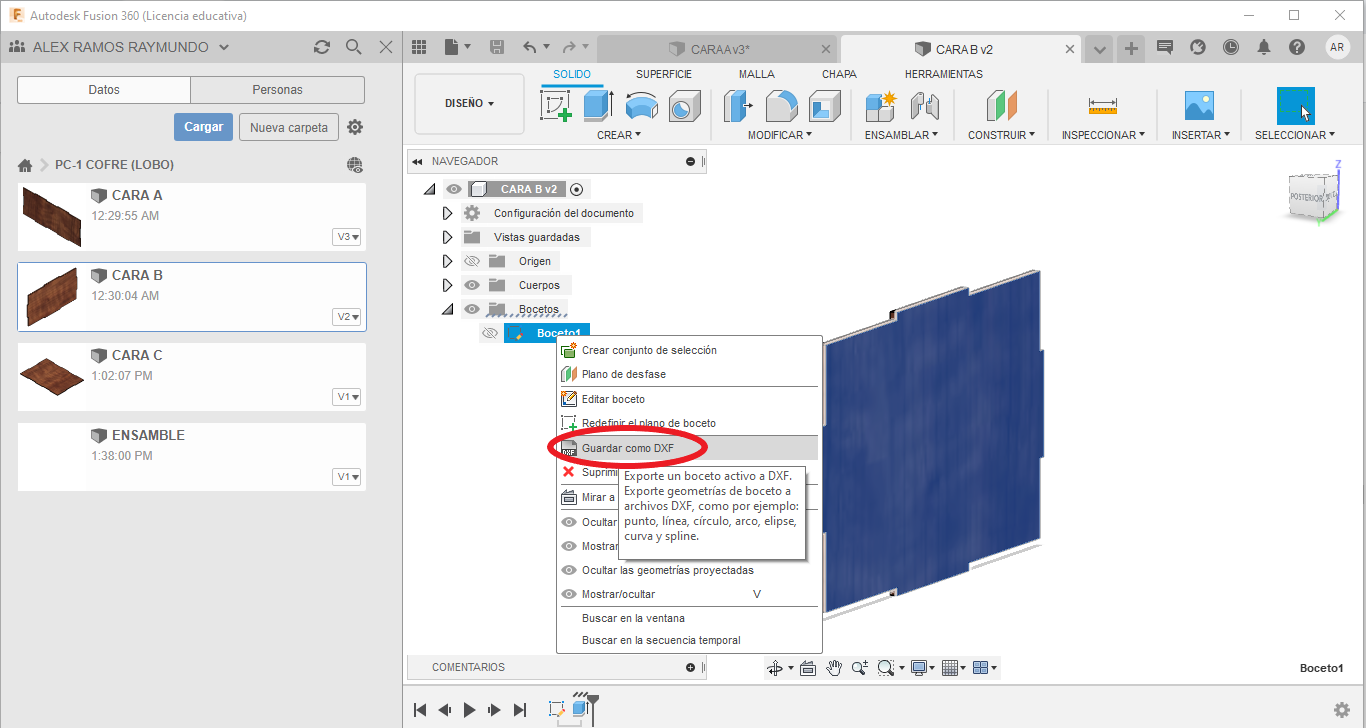Open the CREAR dropdown menu
Image resolution: width=1366 pixels, height=728 pixels.
click(619, 135)
